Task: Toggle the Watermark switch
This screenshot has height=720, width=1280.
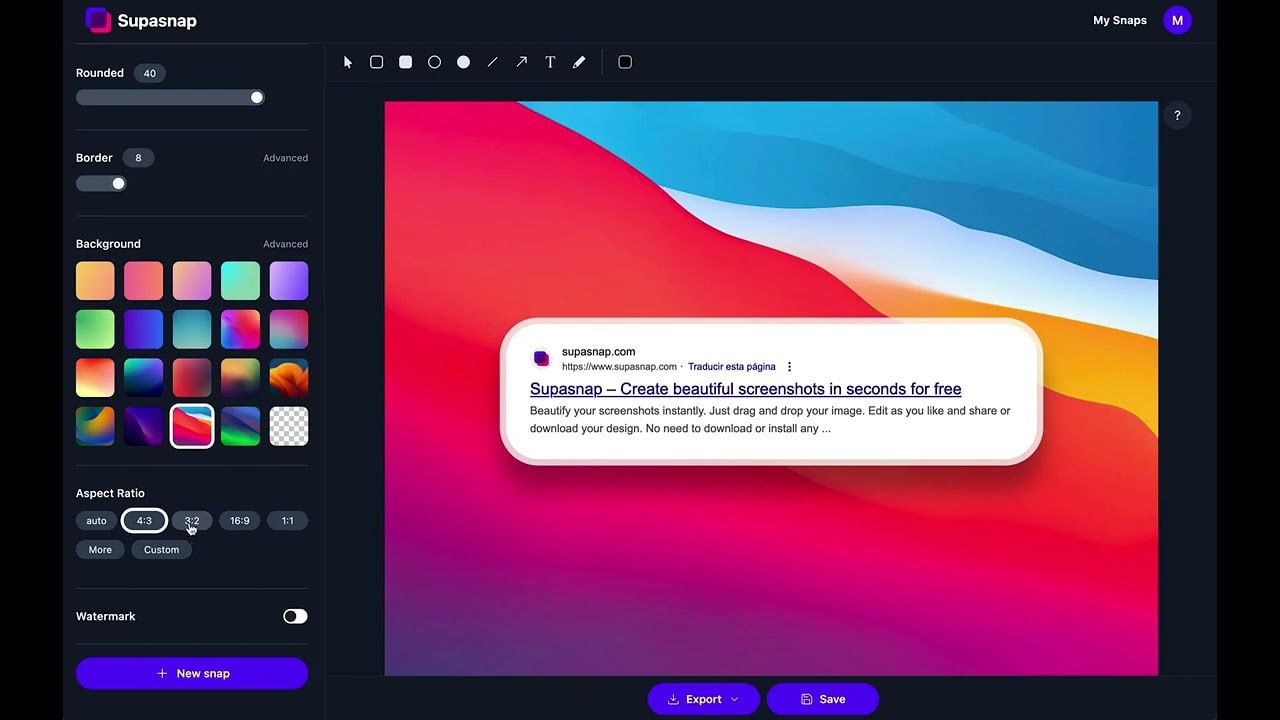Action: coord(295,616)
